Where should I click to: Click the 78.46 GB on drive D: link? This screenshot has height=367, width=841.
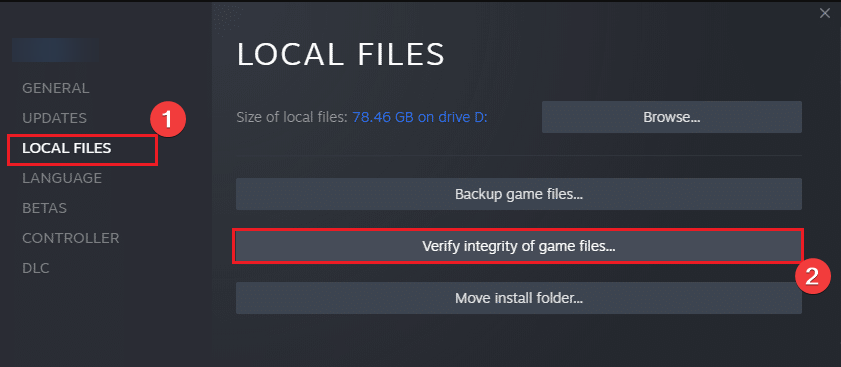pos(419,118)
